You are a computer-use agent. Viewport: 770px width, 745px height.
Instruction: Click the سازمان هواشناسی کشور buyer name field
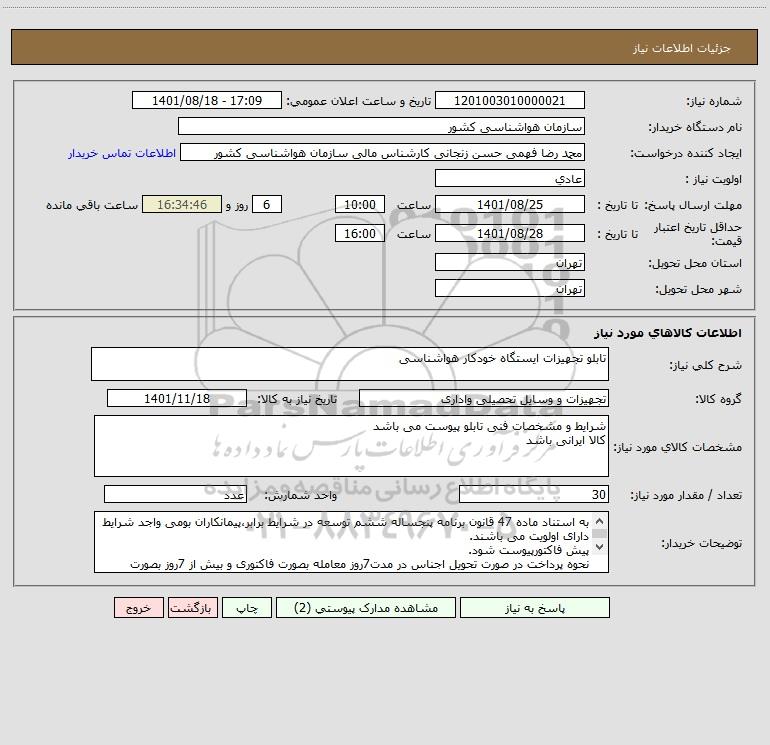point(381,126)
